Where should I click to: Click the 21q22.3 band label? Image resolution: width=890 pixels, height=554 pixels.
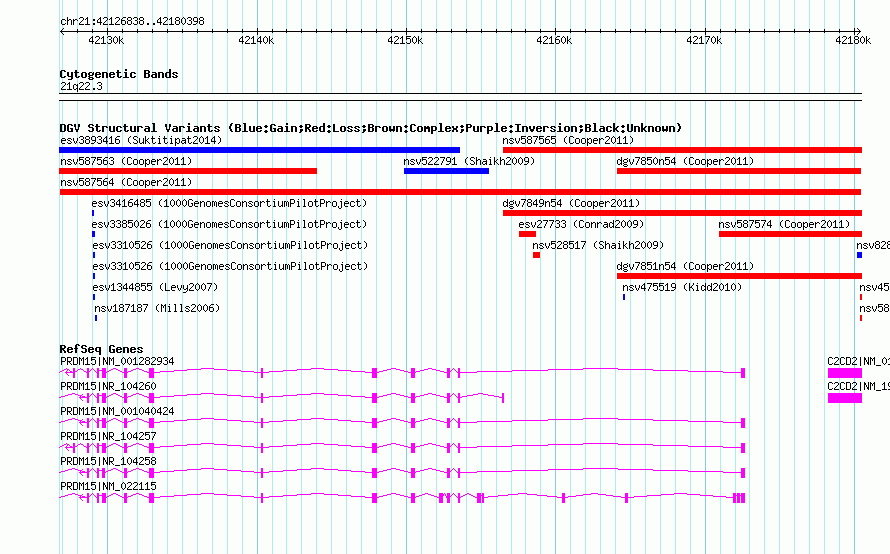pyautogui.click(x=81, y=86)
